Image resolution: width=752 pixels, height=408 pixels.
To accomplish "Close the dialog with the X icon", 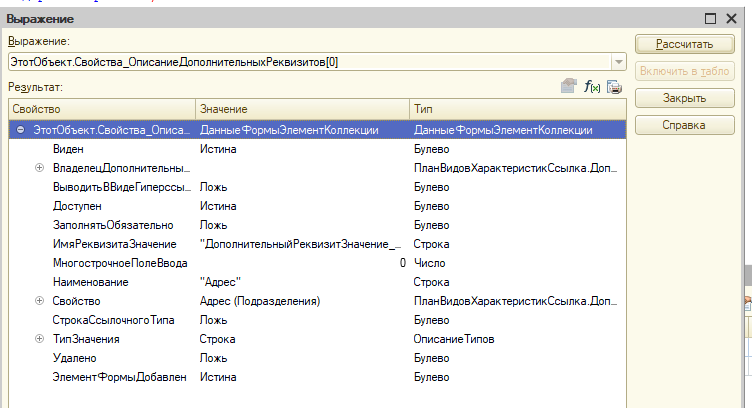I will pyautogui.click(x=733, y=19).
